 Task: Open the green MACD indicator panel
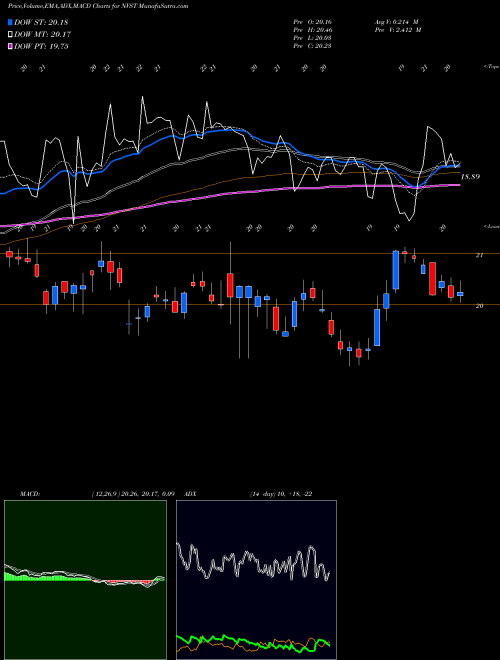tap(85, 580)
